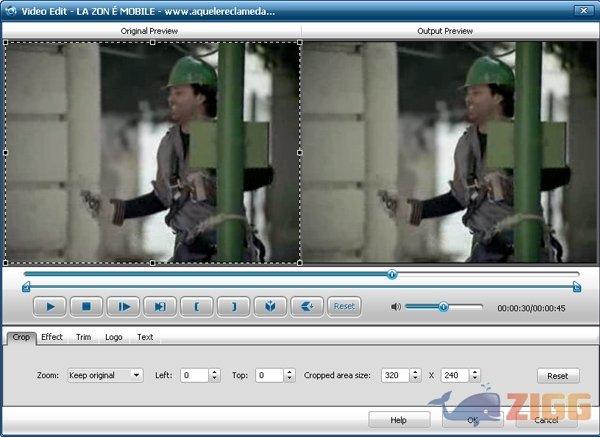Mute audio via speaker icon

[x=396, y=307]
